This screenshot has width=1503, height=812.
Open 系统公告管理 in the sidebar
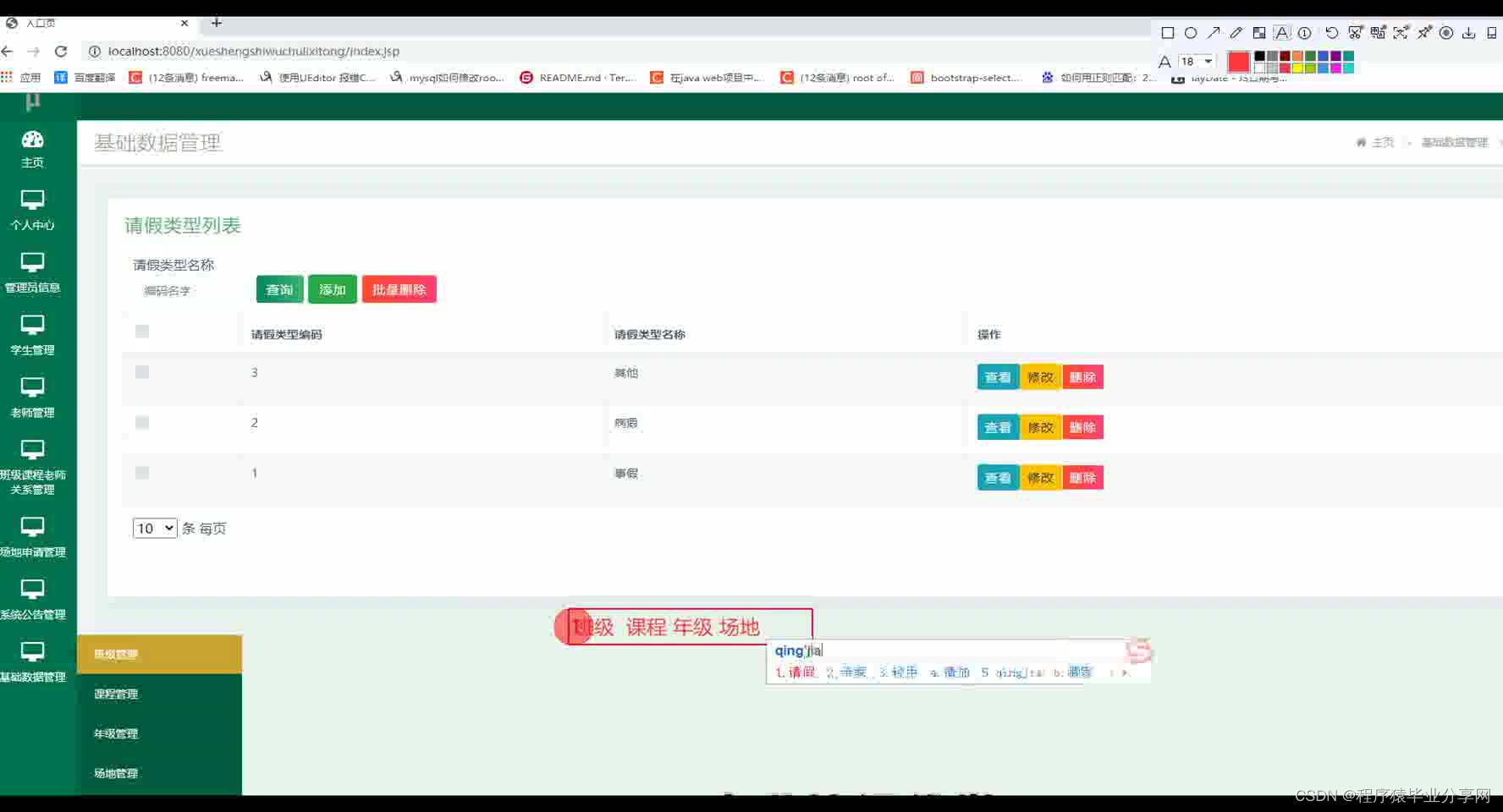[32, 601]
